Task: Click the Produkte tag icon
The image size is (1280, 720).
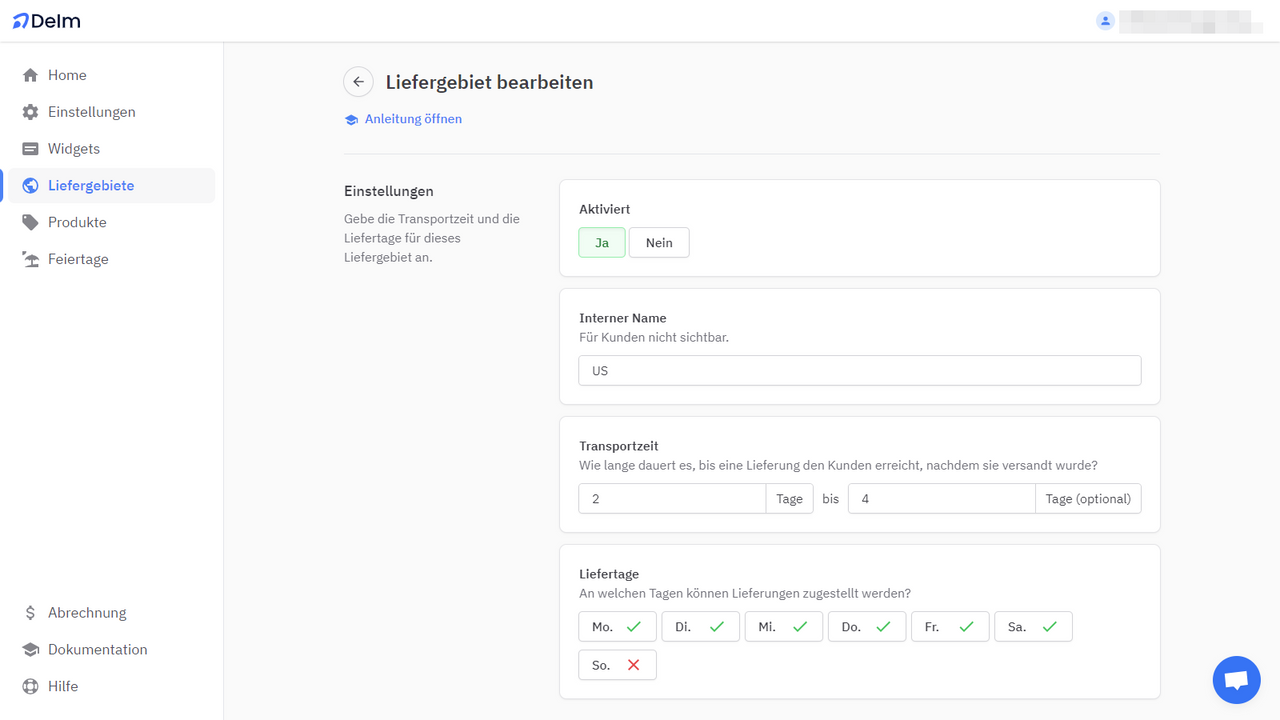Action: pyautogui.click(x=30, y=222)
